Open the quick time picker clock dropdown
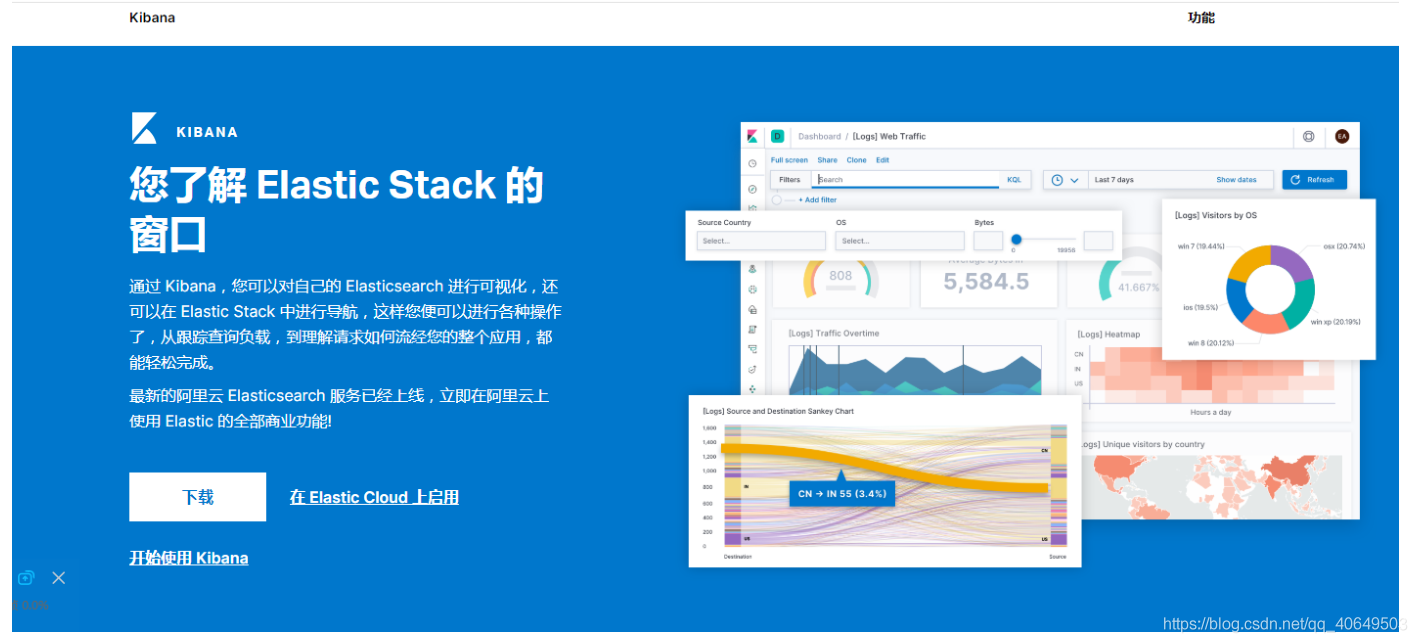 tap(1065, 180)
